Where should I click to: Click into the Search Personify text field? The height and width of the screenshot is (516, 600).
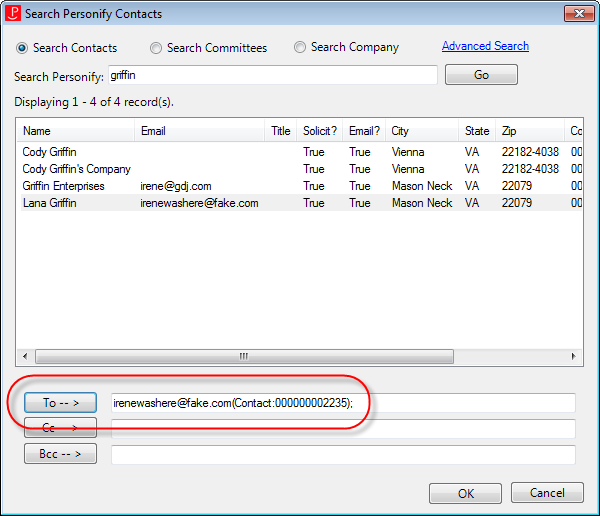273,75
